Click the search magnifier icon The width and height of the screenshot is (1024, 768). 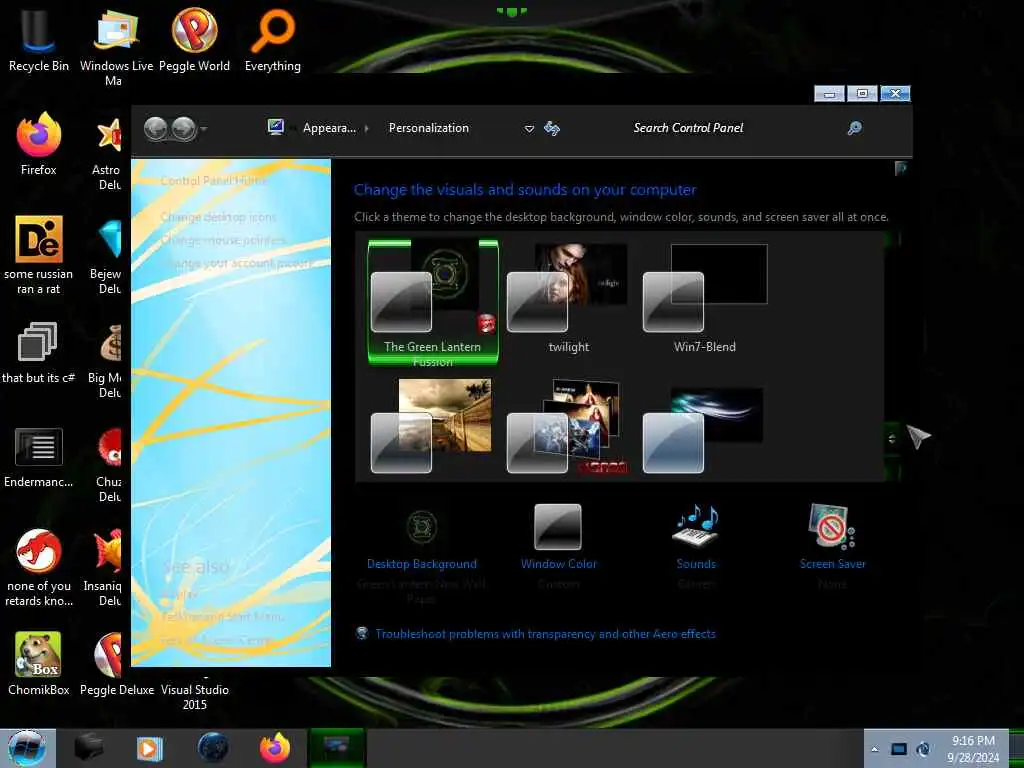point(854,128)
